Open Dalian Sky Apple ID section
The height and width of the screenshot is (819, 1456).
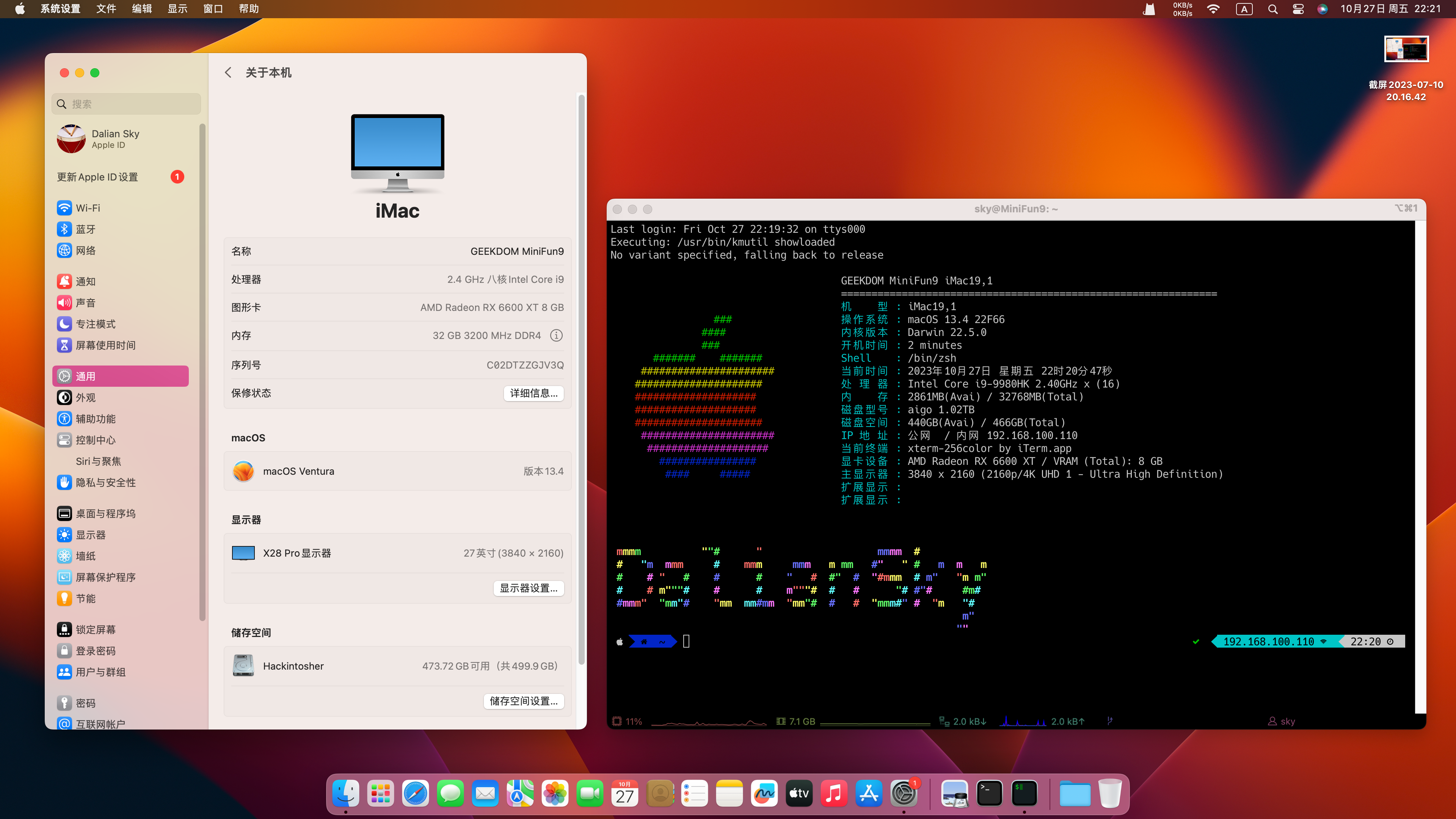pos(115,139)
